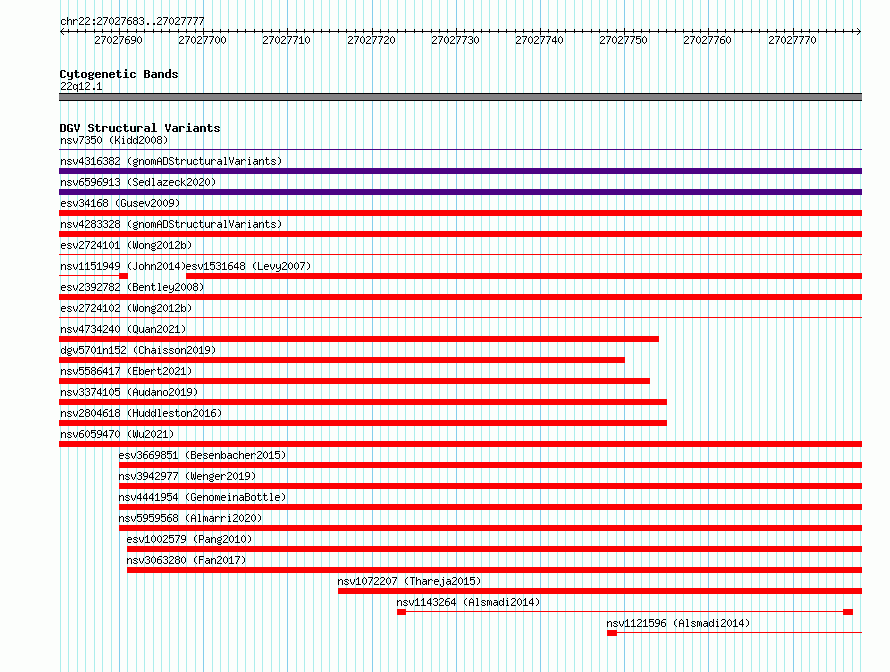Click ruler position 27027690
890x672 pixels.
tap(118, 40)
